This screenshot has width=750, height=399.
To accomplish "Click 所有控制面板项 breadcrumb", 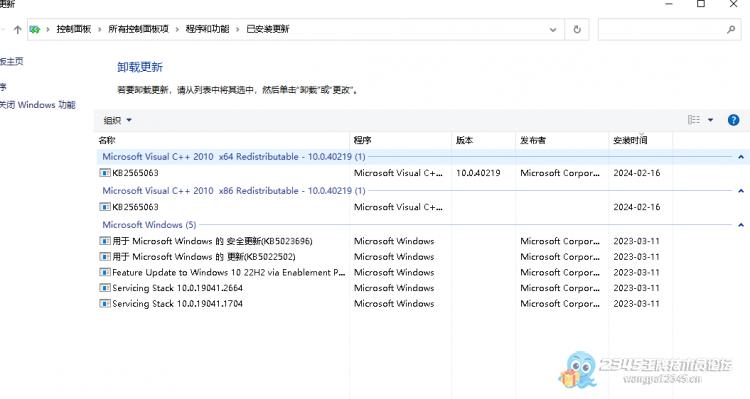I will (138, 29).
